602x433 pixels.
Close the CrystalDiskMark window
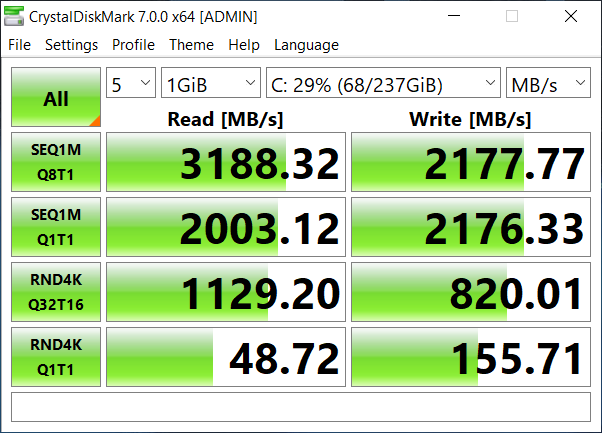click(x=571, y=16)
